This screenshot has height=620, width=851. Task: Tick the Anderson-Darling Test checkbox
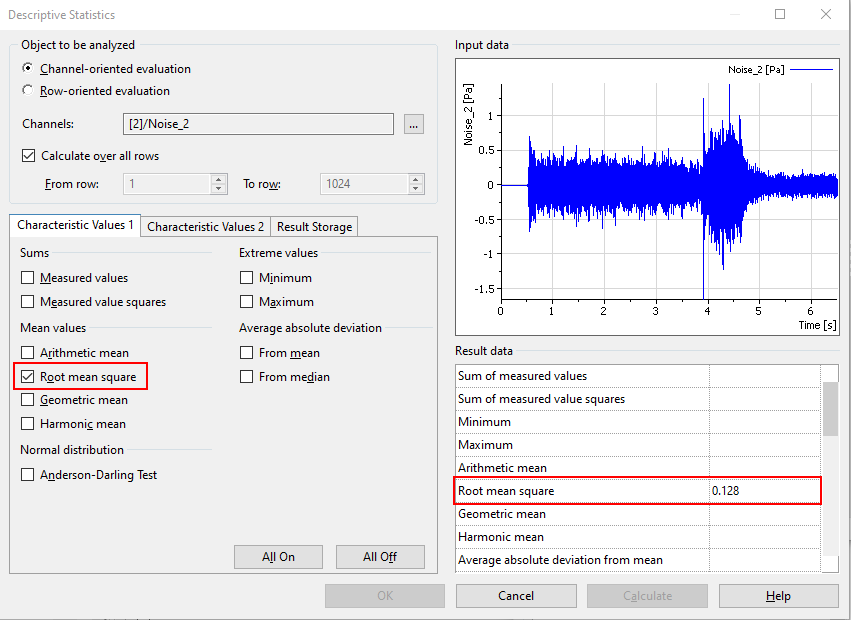tap(28, 475)
